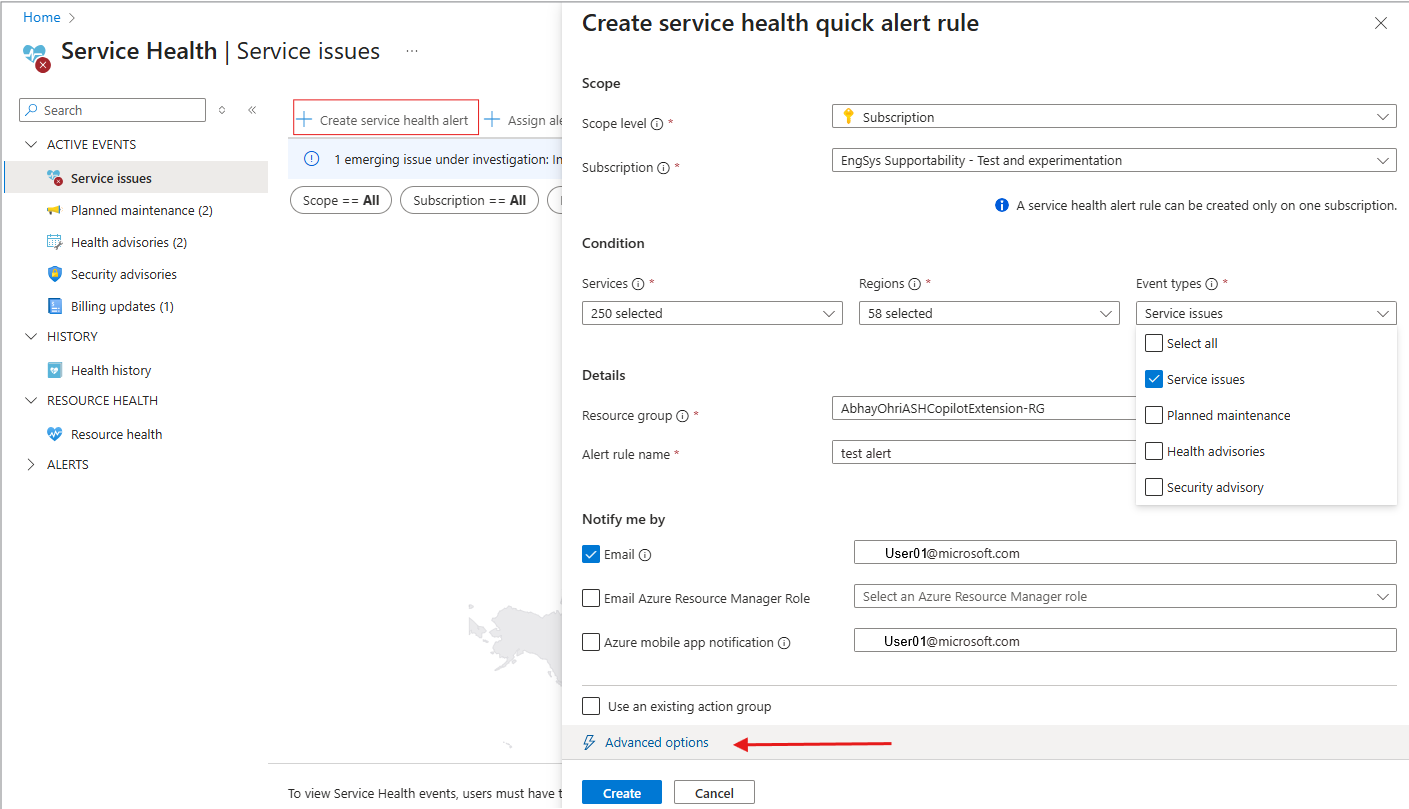Click the Resource health heart icon

coord(55,434)
